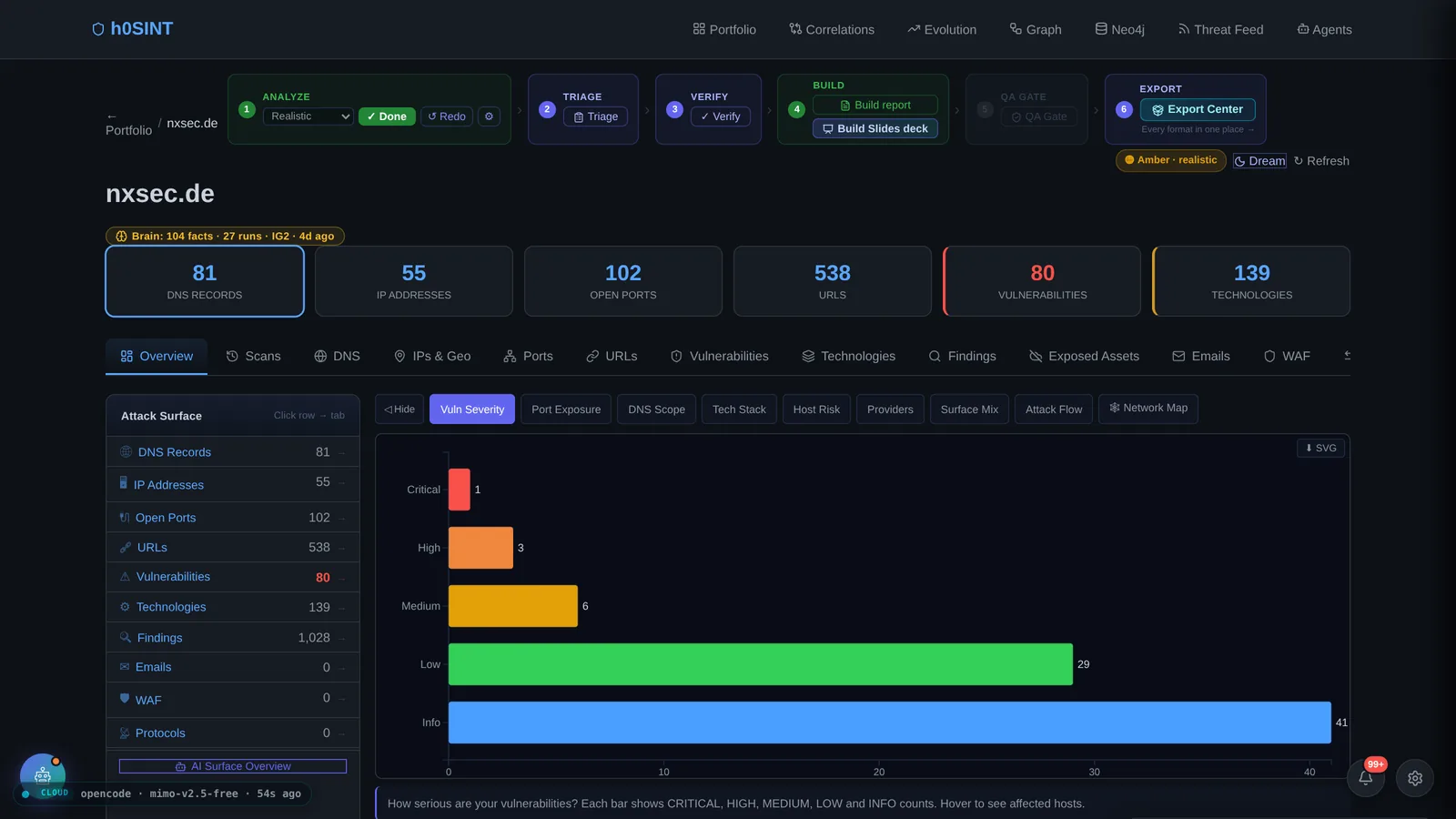Click the blue Info severity bar
1456x819 pixels.
tap(890, 723)
